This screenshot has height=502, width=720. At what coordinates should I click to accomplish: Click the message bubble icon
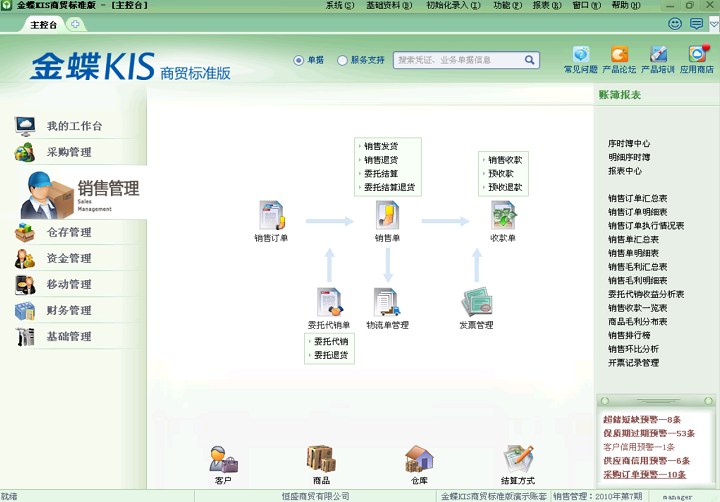point(697,24)
